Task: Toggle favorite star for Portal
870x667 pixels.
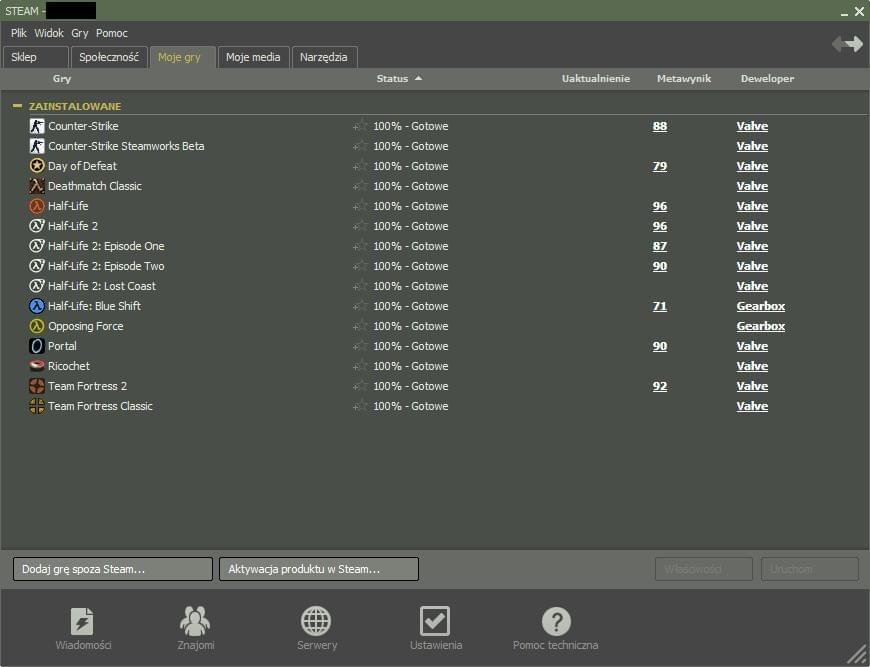Action: click(360, 346)
